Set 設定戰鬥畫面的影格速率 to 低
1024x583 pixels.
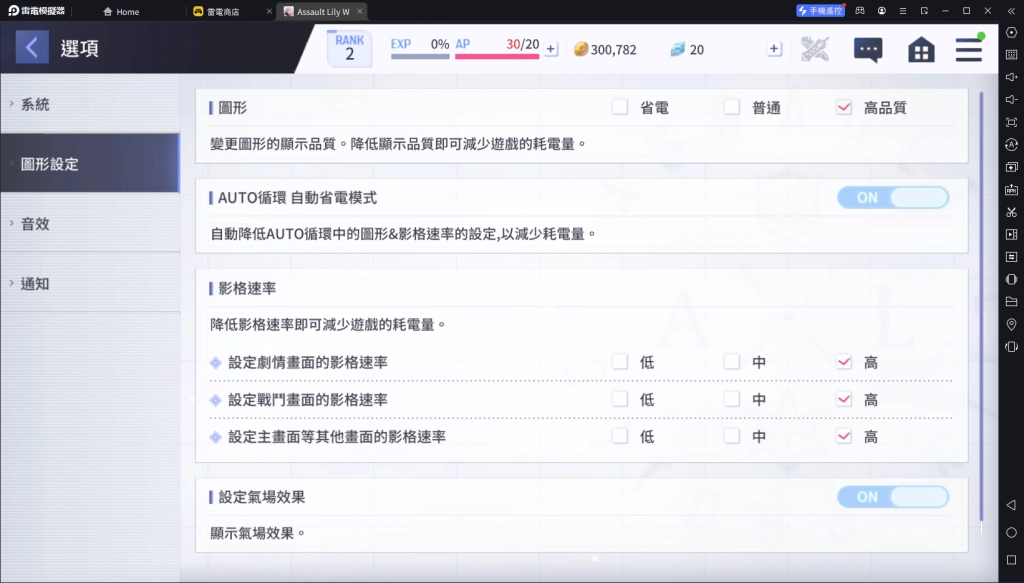pyautogui.click(x=620, y=399)
